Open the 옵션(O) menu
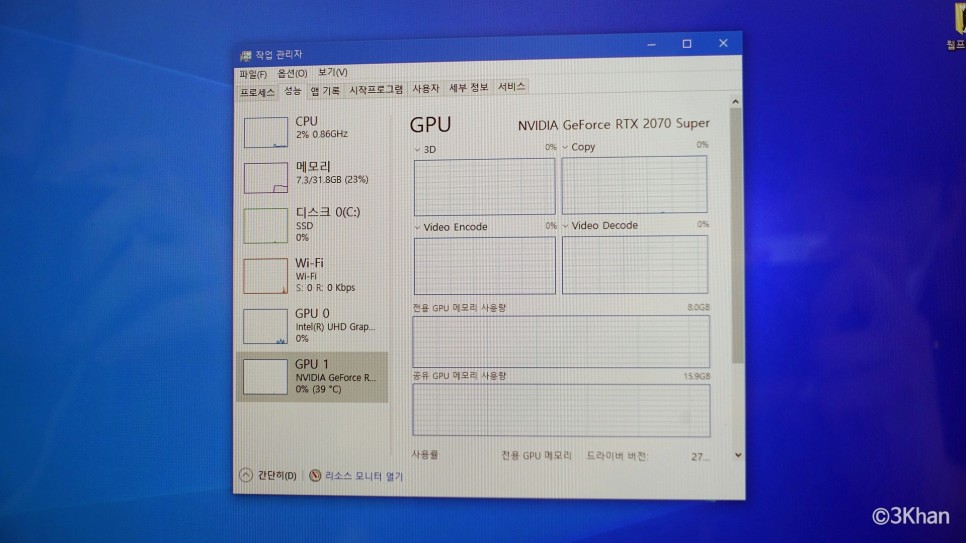The width and height of the screenshot is (966, 543). (292, 73)
